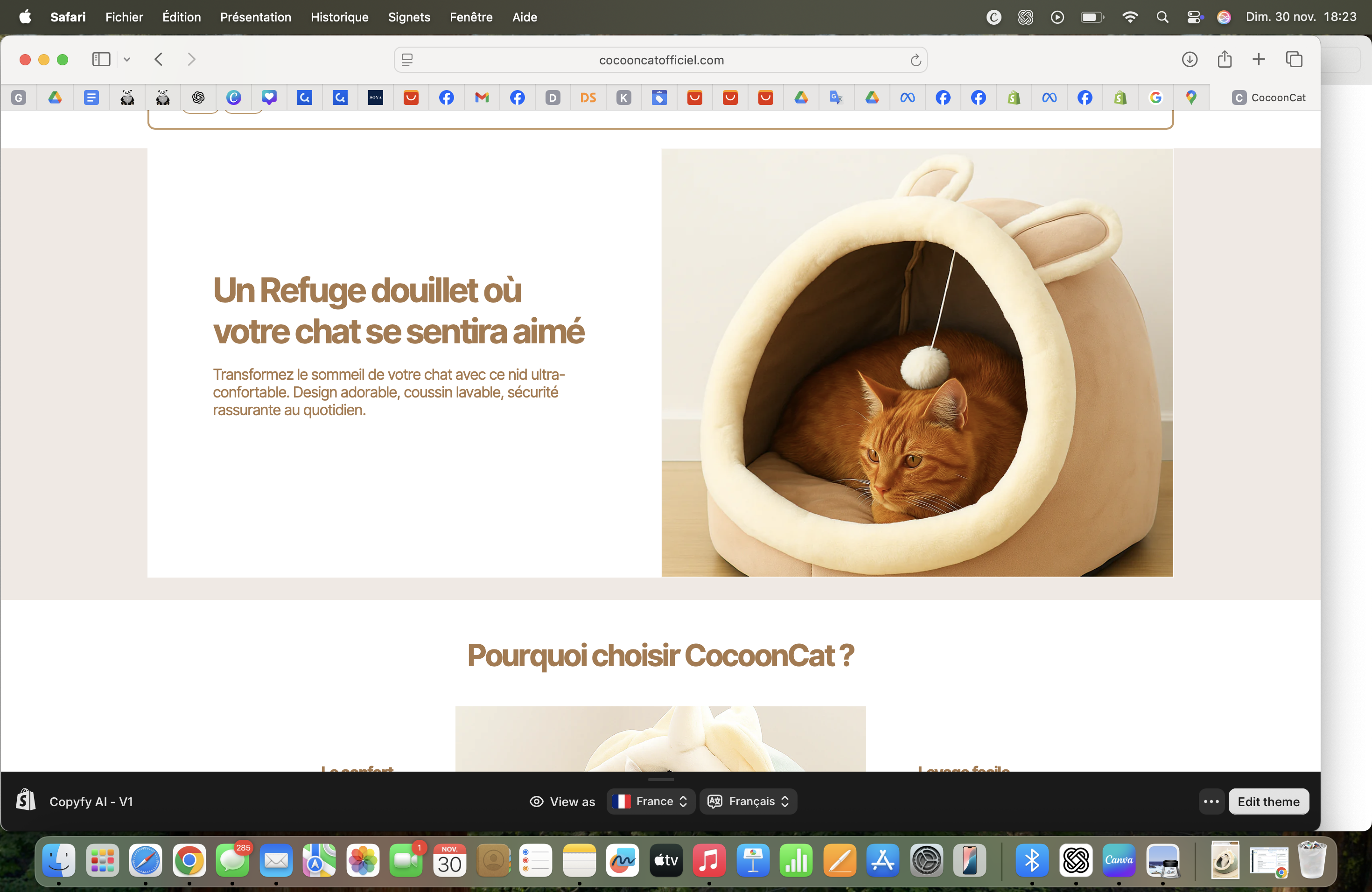Open System Settings from the Dock
1372x892 pixels.
926,861
